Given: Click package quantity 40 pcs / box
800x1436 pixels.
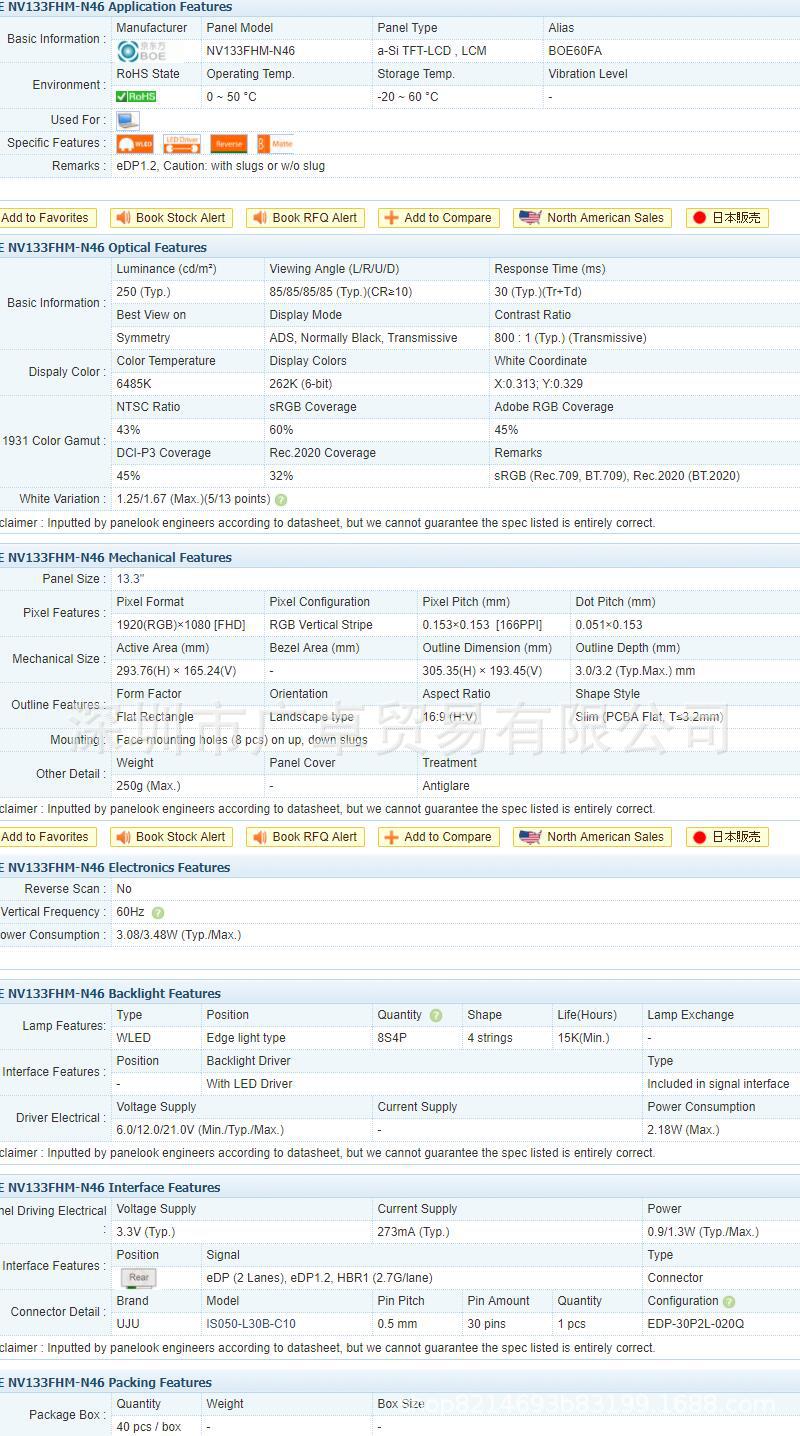Looking at the screenshot, I should point(149,1427).
